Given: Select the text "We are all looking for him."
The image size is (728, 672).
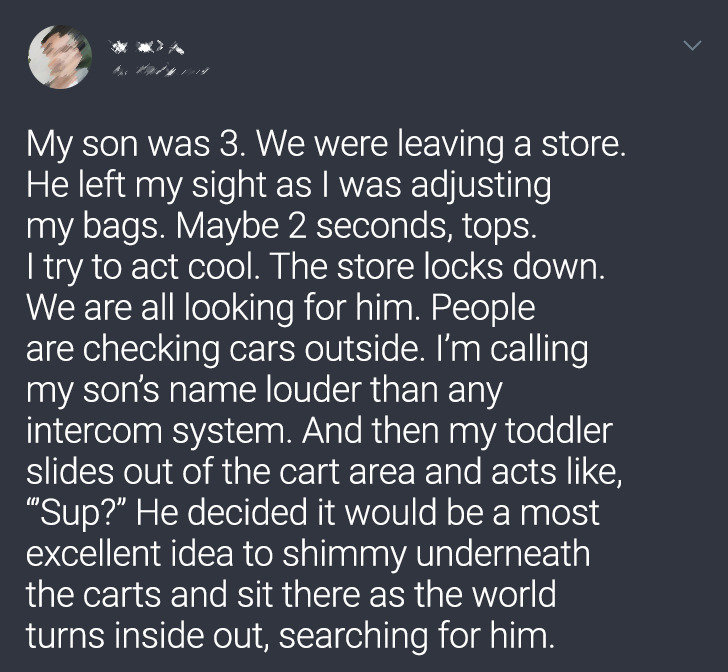Looking at the screenshot, I should coord(224,307).
